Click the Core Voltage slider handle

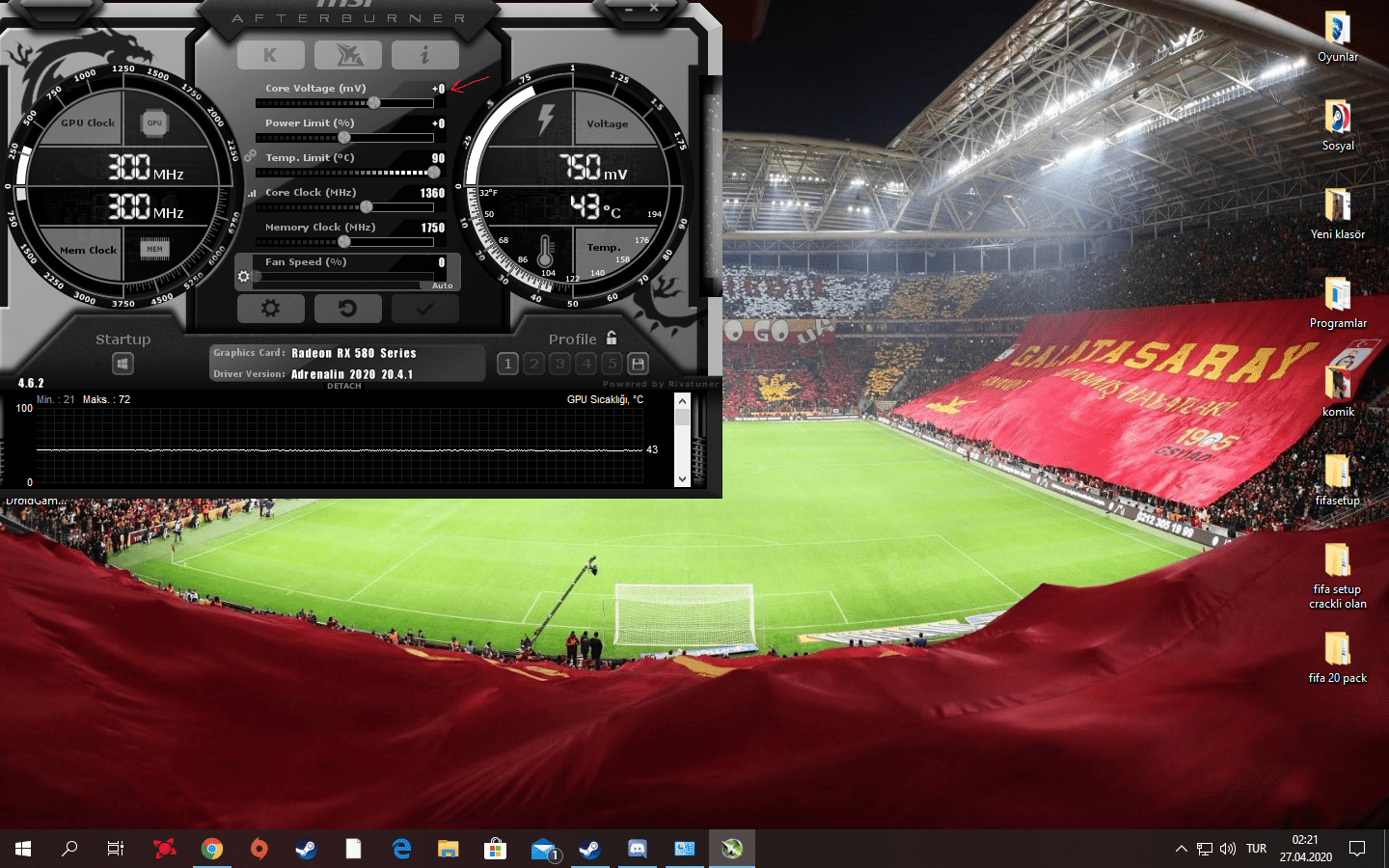tap(373, 103)
